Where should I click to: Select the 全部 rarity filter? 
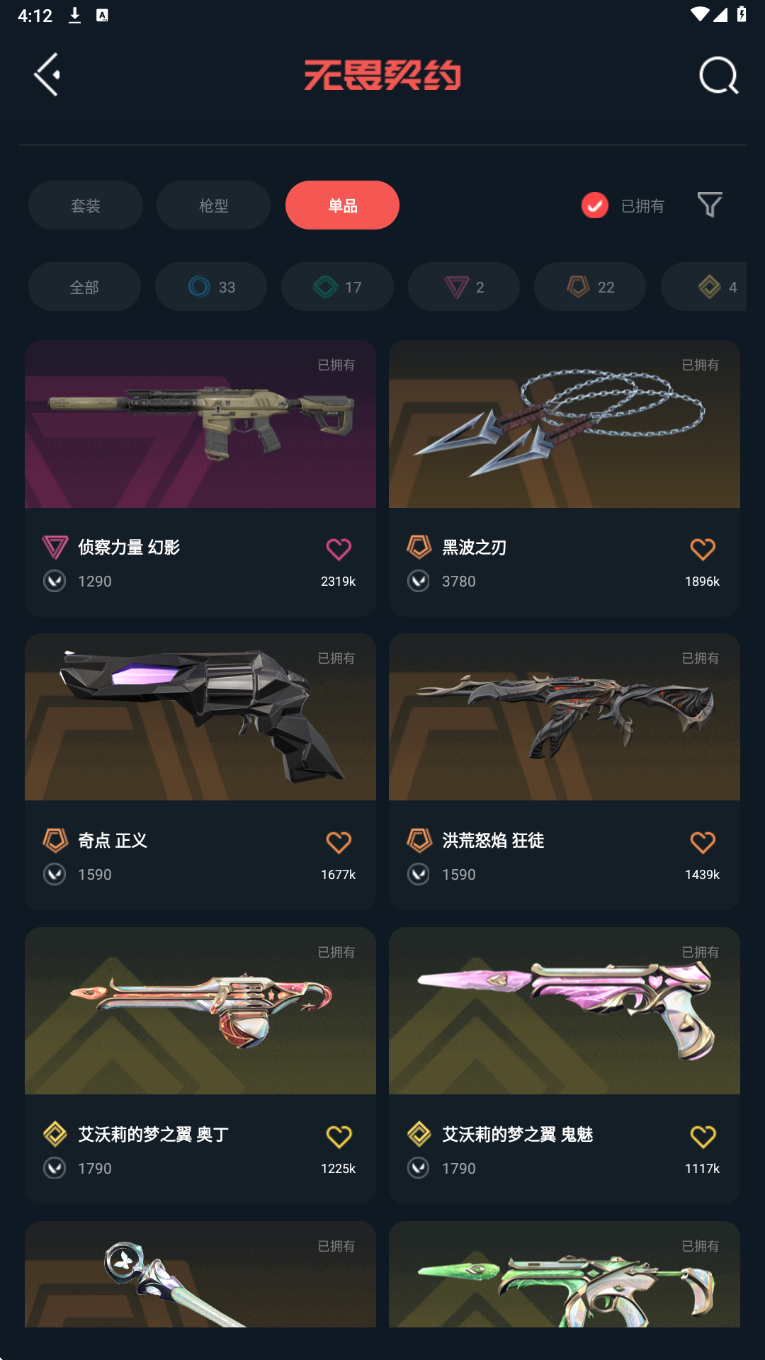pyautogui.click(x=84, y=287)
